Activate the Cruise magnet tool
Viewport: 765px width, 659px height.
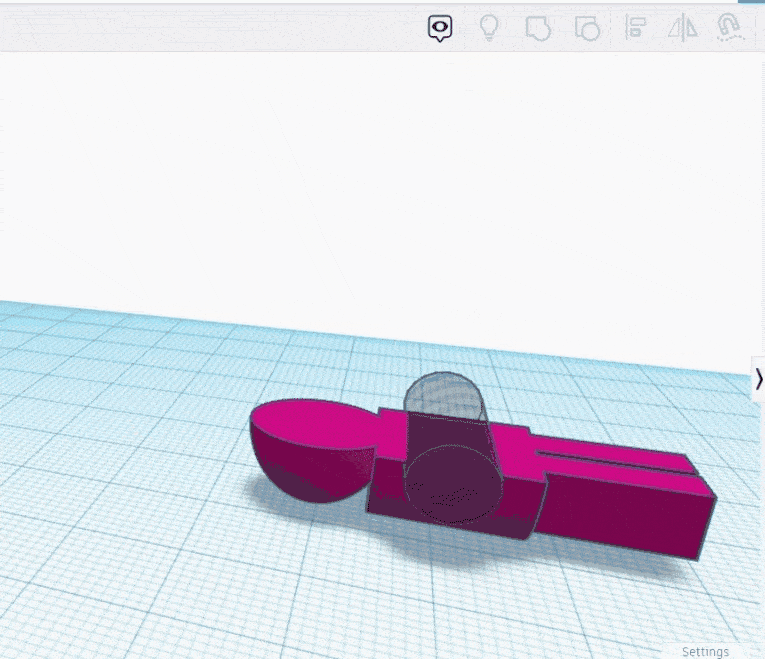click(x=730, y=27)
